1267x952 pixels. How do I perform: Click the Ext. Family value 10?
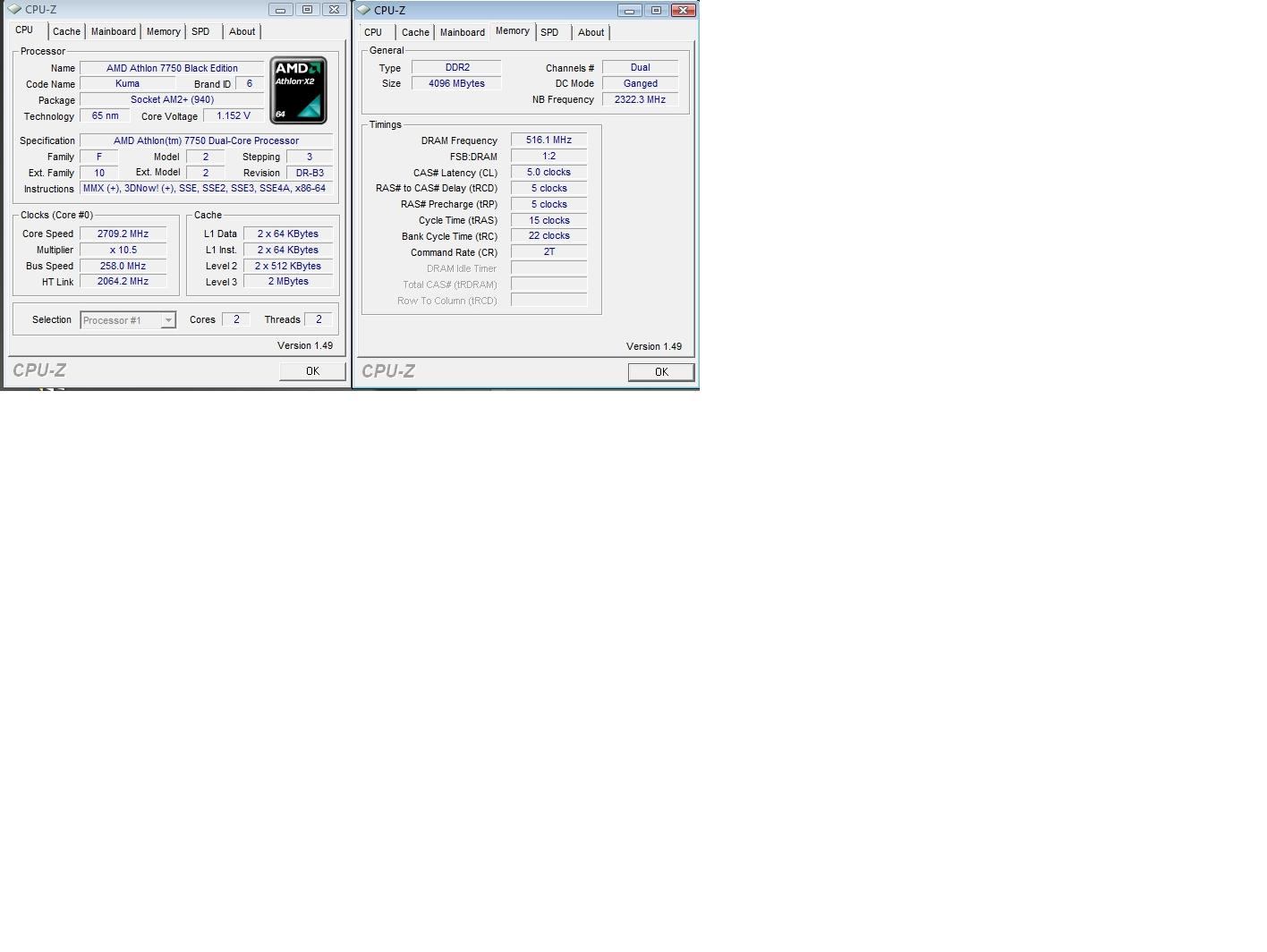coord(99,173)
